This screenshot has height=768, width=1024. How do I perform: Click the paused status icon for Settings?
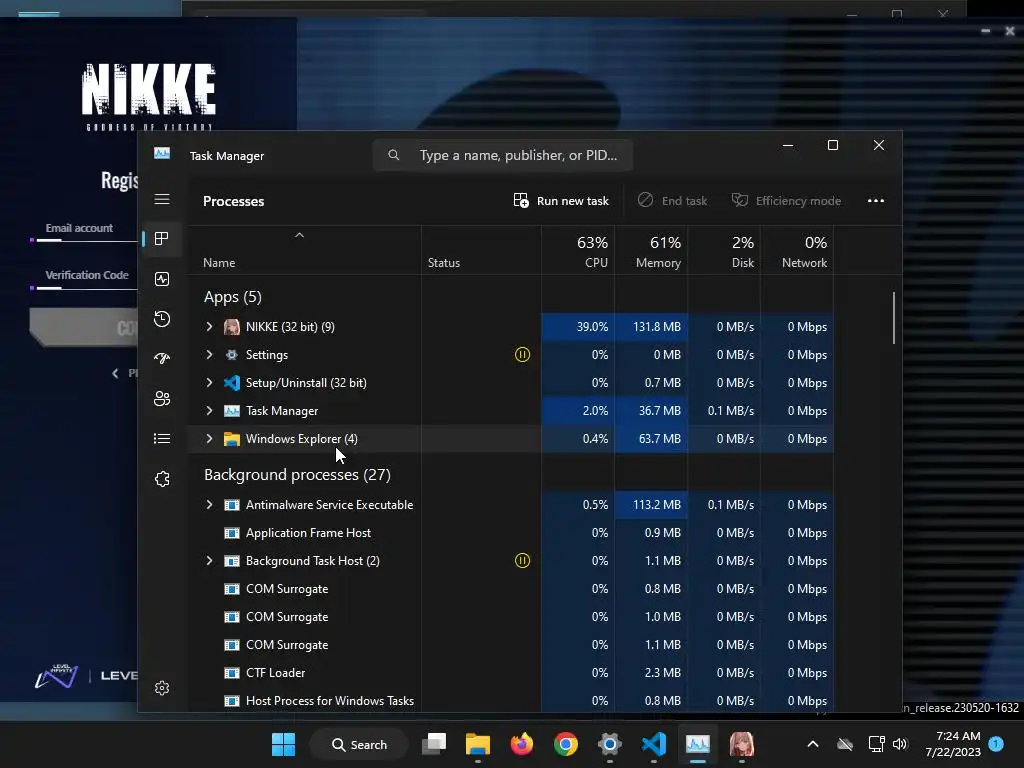pos(522,355)
